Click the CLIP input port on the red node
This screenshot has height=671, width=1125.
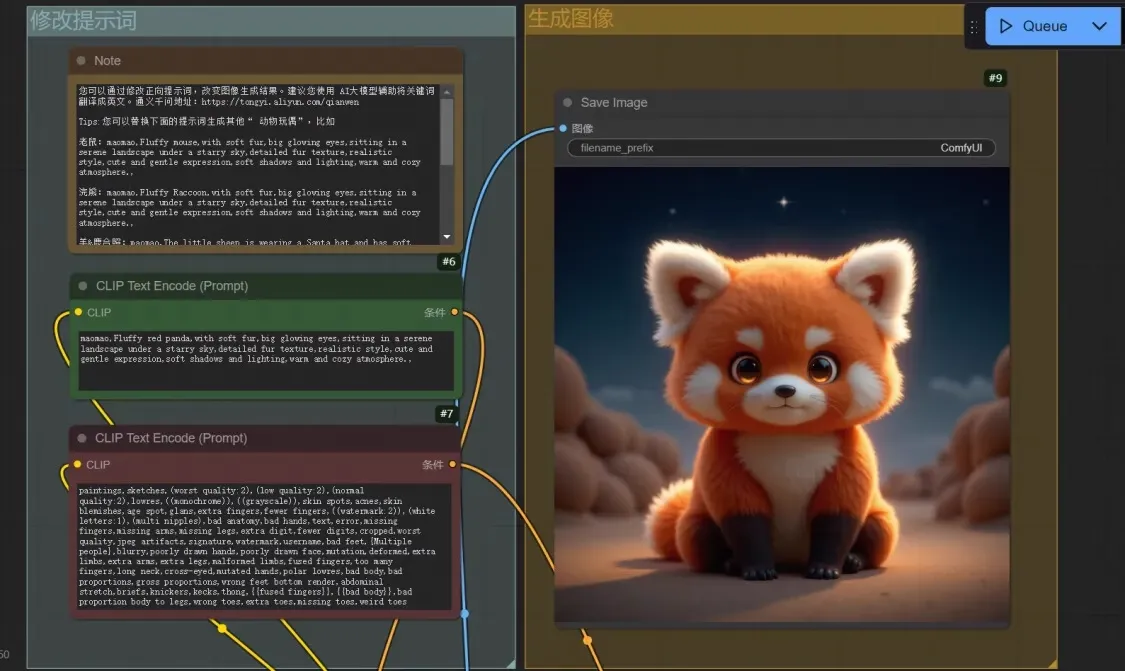pos(77,464)
